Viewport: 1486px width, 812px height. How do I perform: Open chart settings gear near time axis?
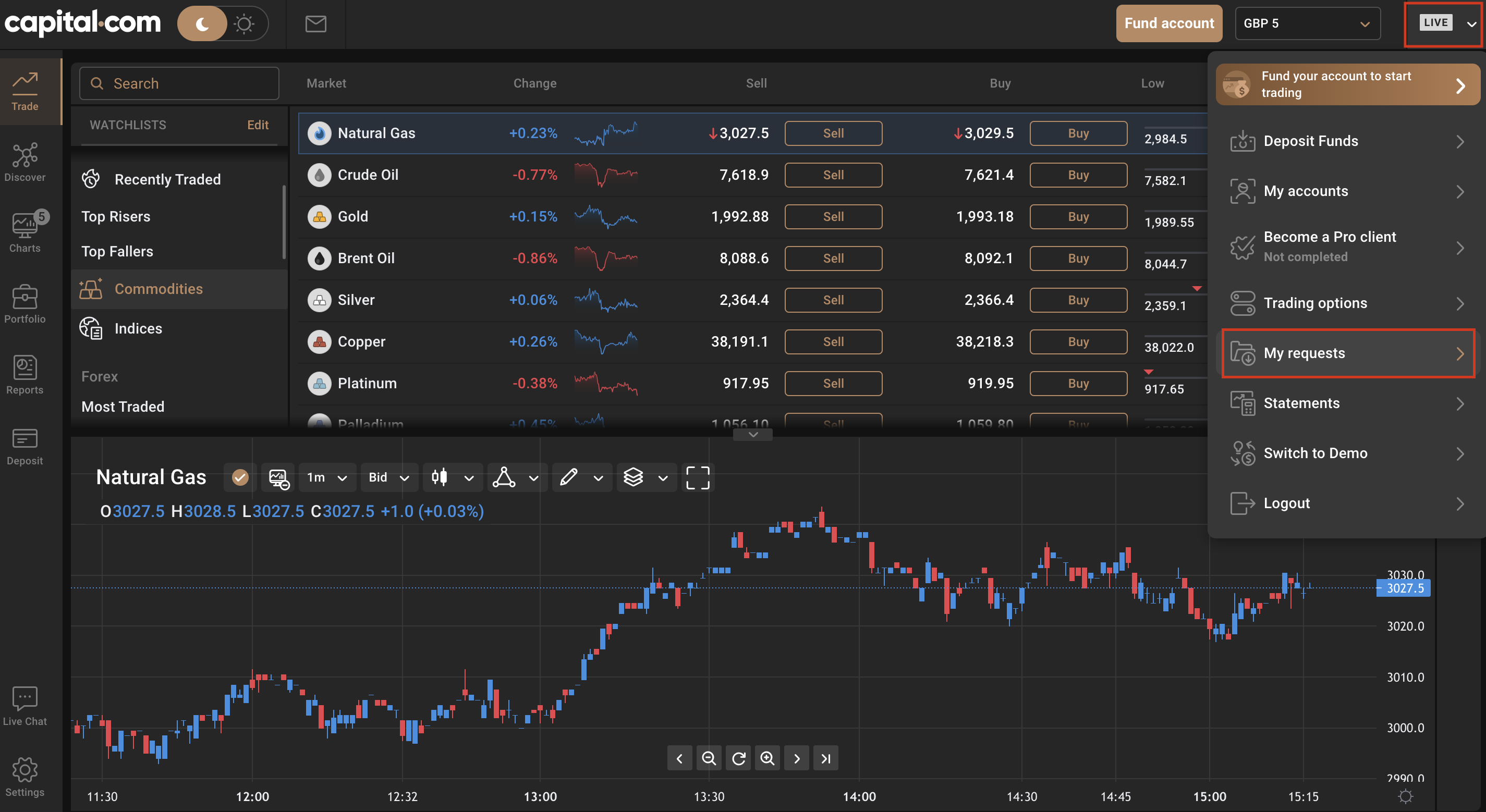click(x=1406, y=796)
